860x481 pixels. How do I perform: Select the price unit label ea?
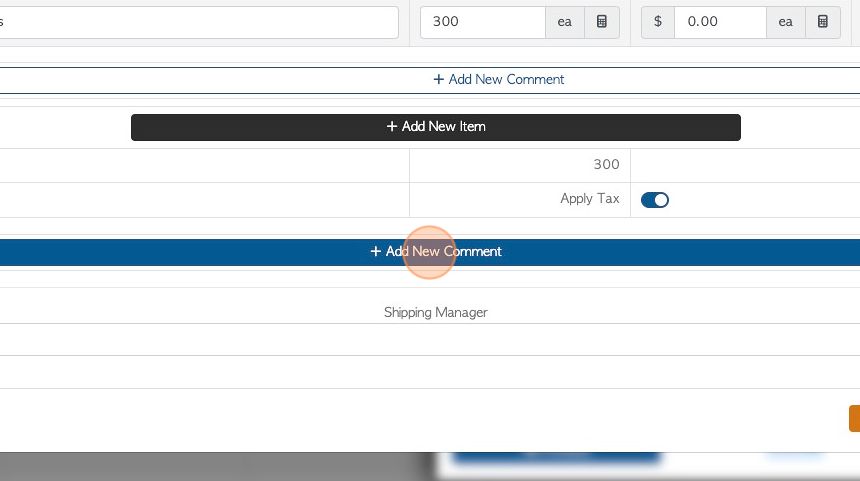click(x=786, y=22)
